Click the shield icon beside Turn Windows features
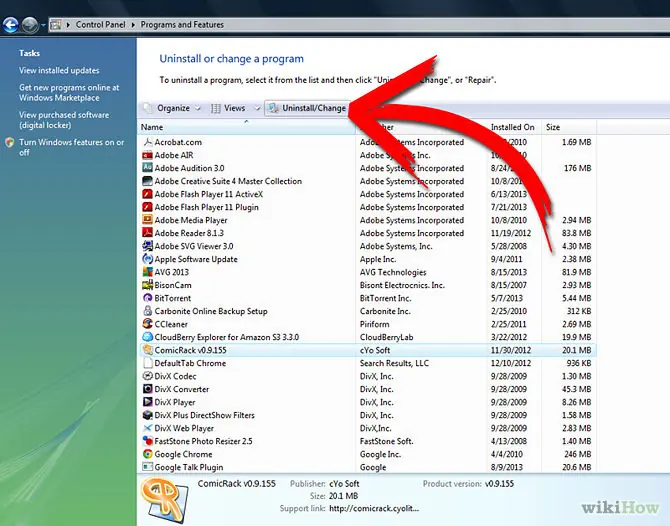 (x=9, y=142)
